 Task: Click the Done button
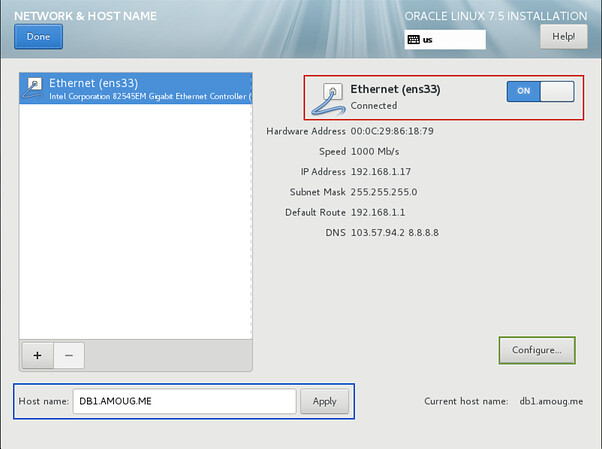coord(38,36)
